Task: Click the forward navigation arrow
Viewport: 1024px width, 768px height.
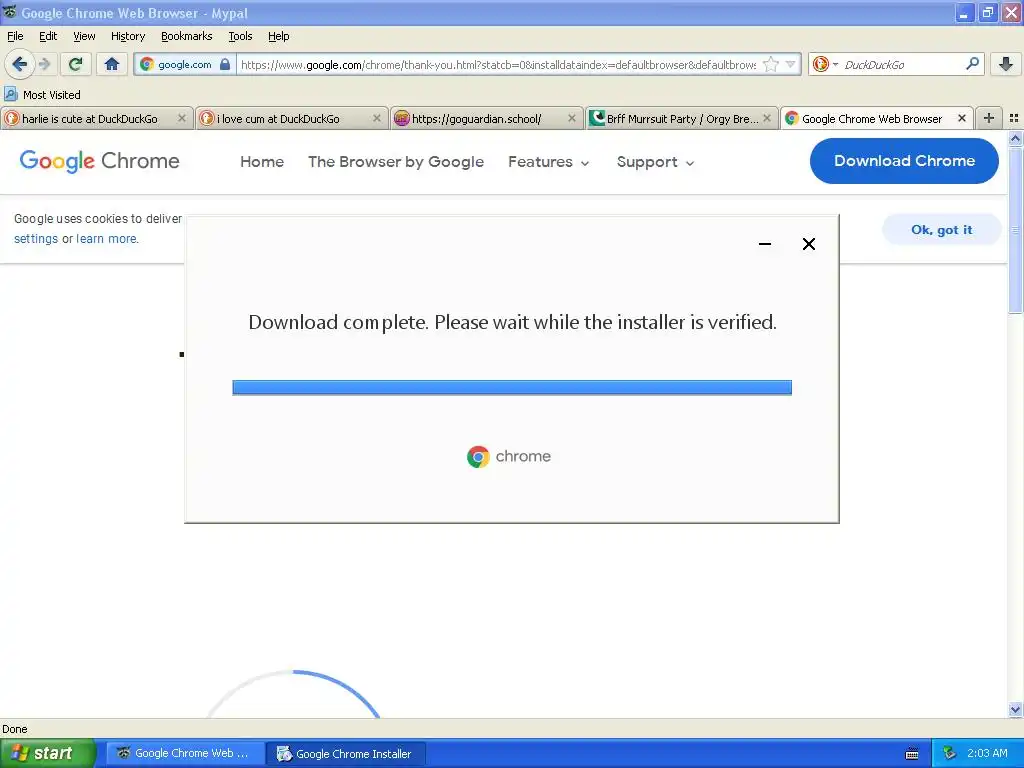Action: (44, 64)
